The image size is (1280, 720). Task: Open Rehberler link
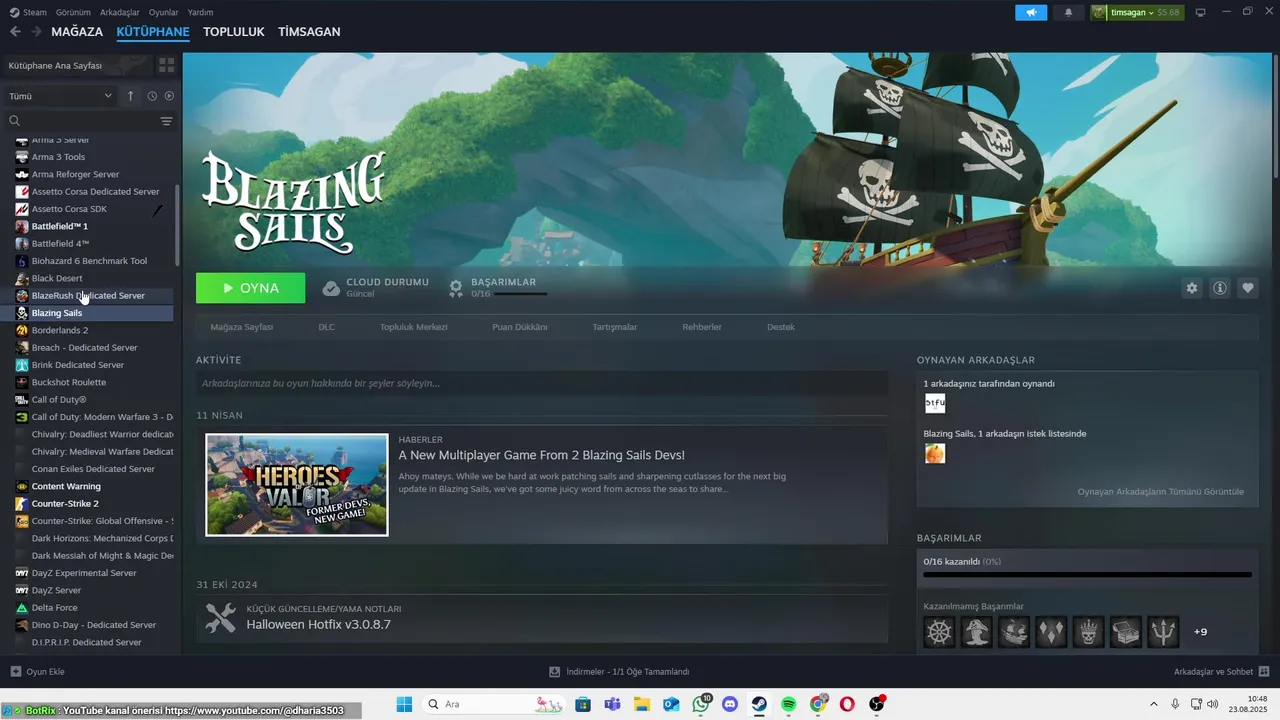[x=702, y=327]
